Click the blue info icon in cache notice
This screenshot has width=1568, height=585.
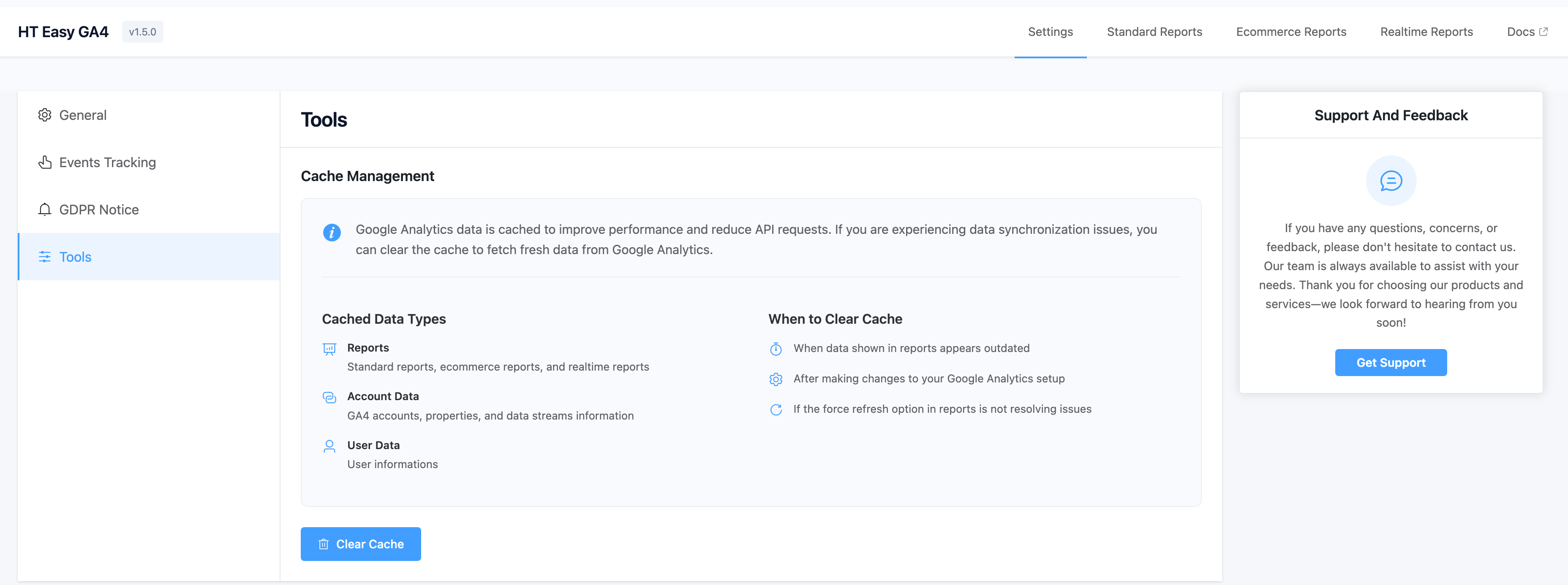coord(332,232)
